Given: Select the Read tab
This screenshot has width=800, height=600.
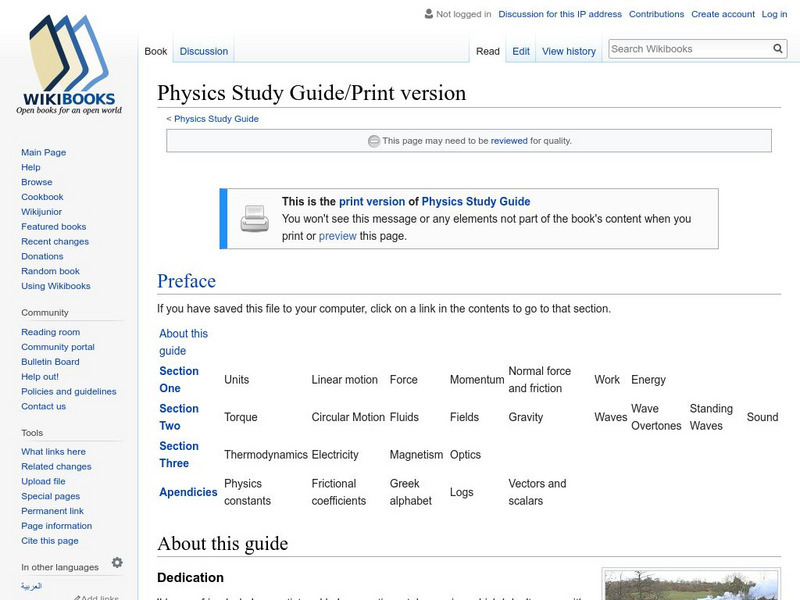Looking at the screenshot, I should point(488,51).
